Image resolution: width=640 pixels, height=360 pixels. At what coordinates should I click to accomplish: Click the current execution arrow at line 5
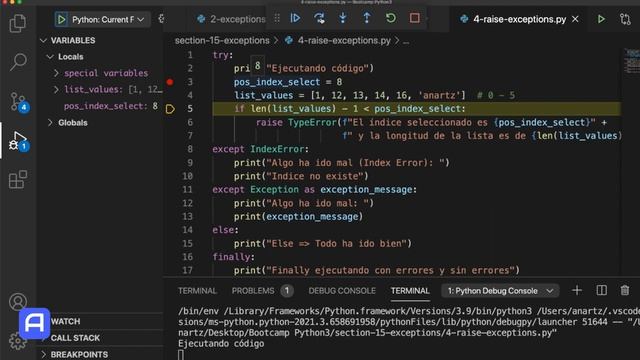(170, 109)
